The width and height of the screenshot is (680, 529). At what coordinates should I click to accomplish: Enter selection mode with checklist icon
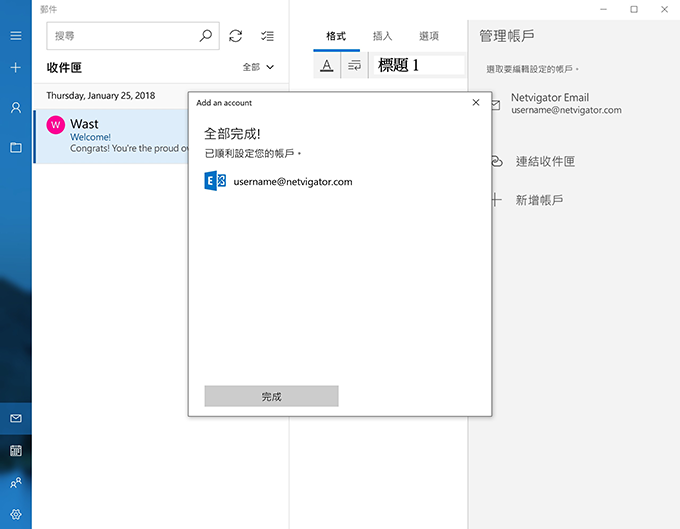click(x=267, y=36)
